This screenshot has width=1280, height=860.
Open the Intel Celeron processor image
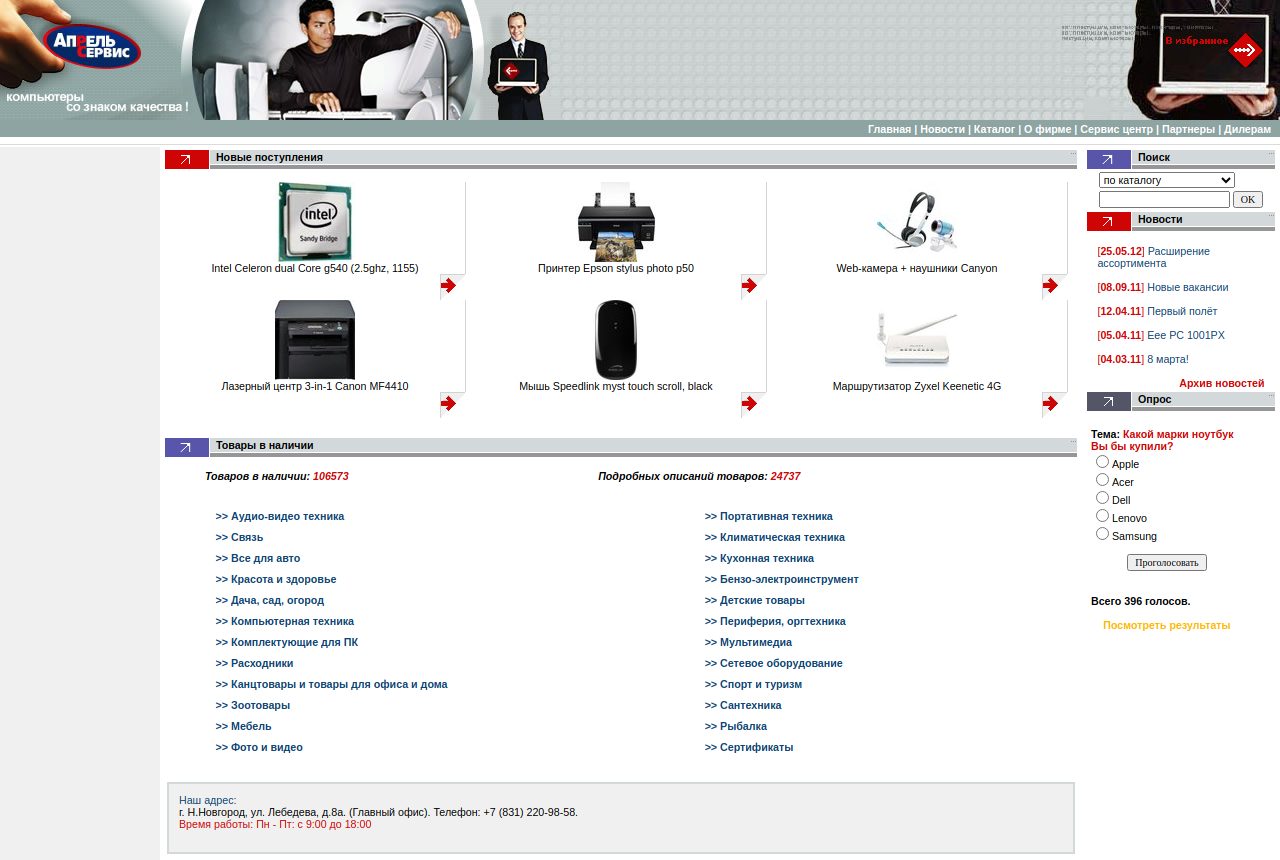pyautogui.click(x=315, y=222)
